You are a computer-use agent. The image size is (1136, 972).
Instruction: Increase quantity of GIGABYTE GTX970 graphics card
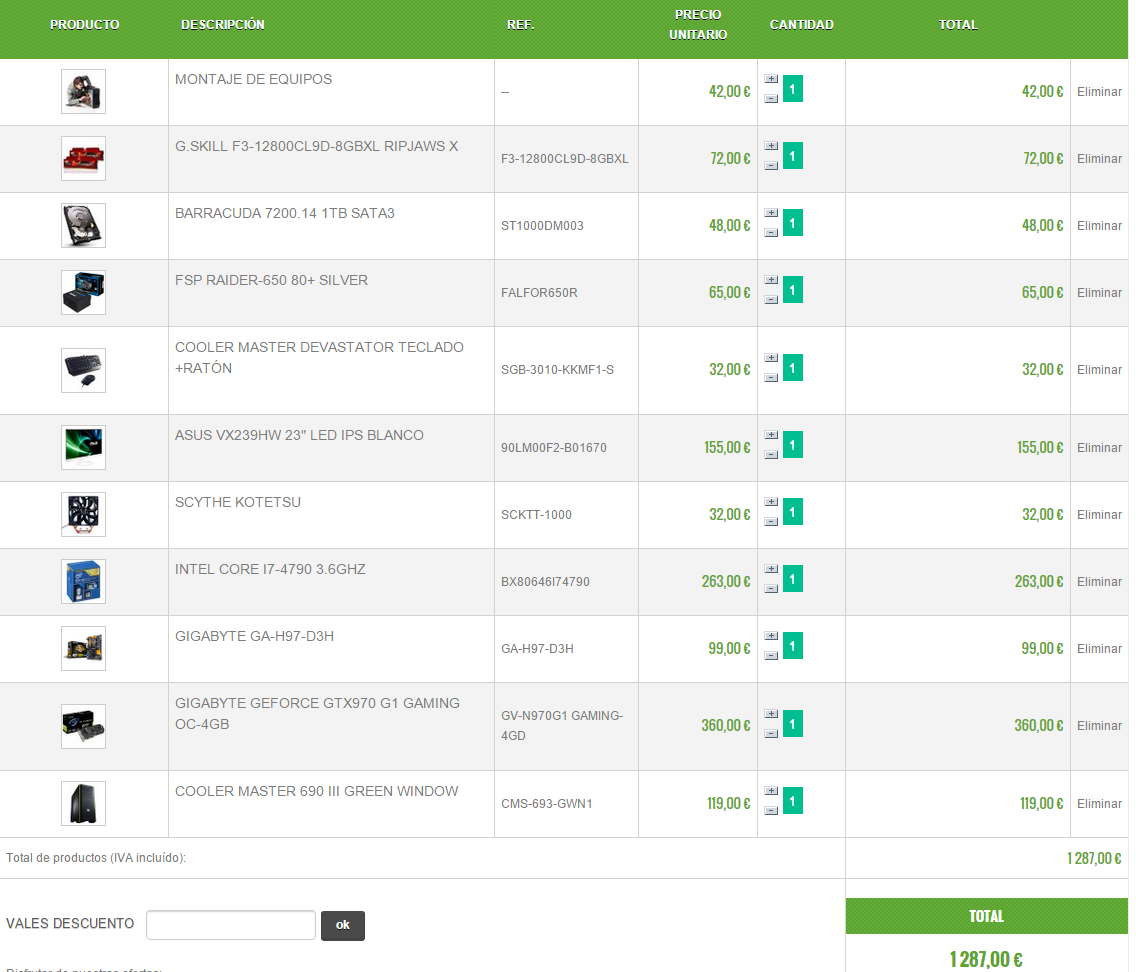tap(771, 714)
